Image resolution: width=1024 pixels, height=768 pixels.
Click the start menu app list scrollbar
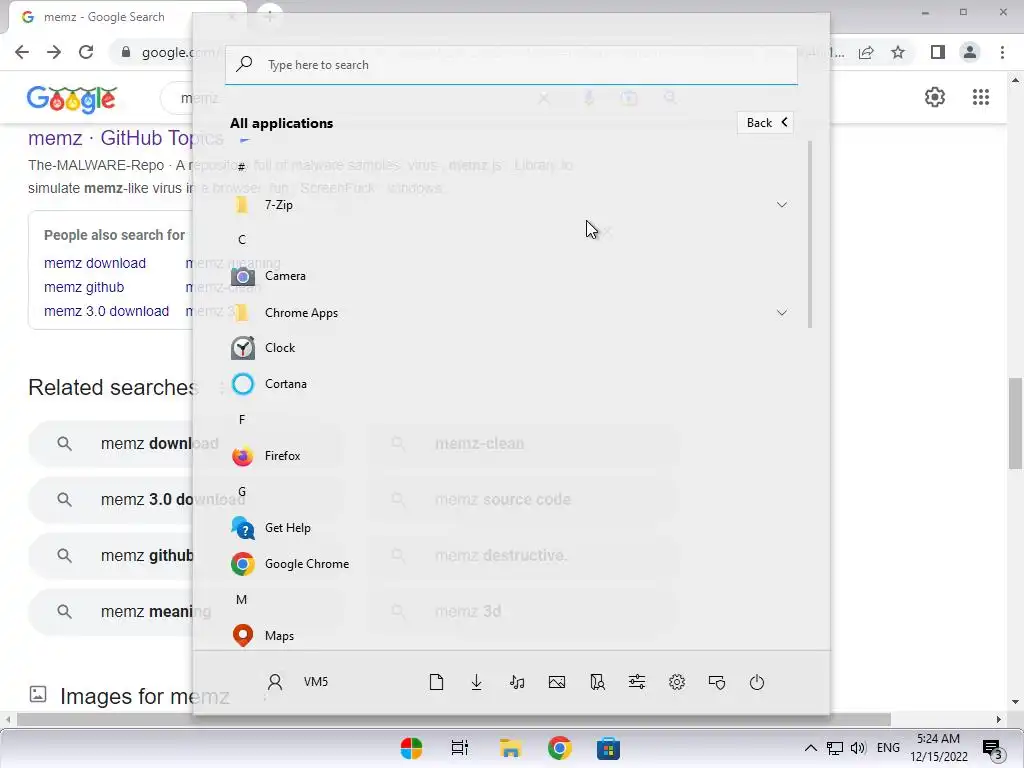810,234
